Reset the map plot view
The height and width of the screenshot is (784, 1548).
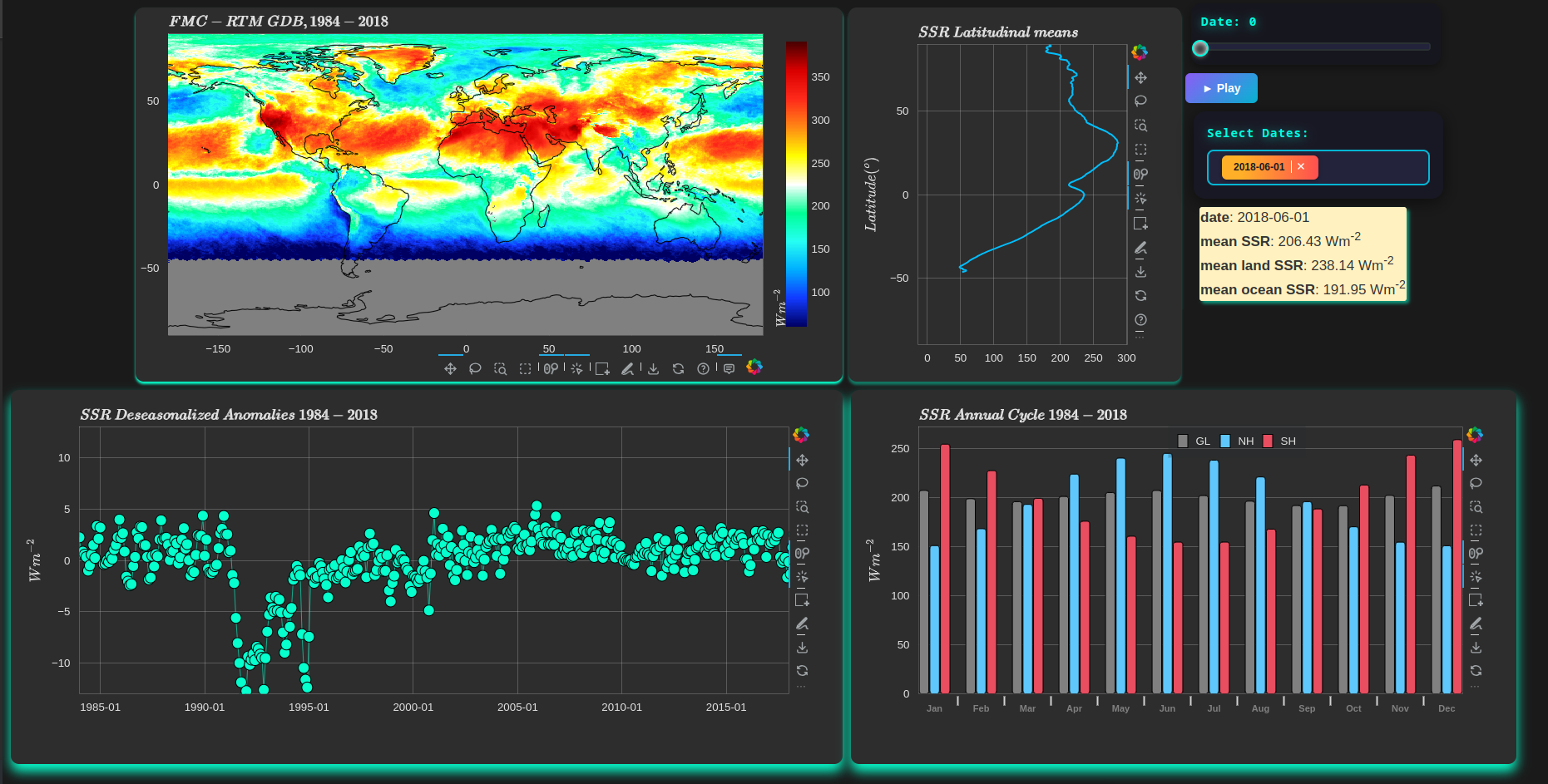(x=678, y=368)
